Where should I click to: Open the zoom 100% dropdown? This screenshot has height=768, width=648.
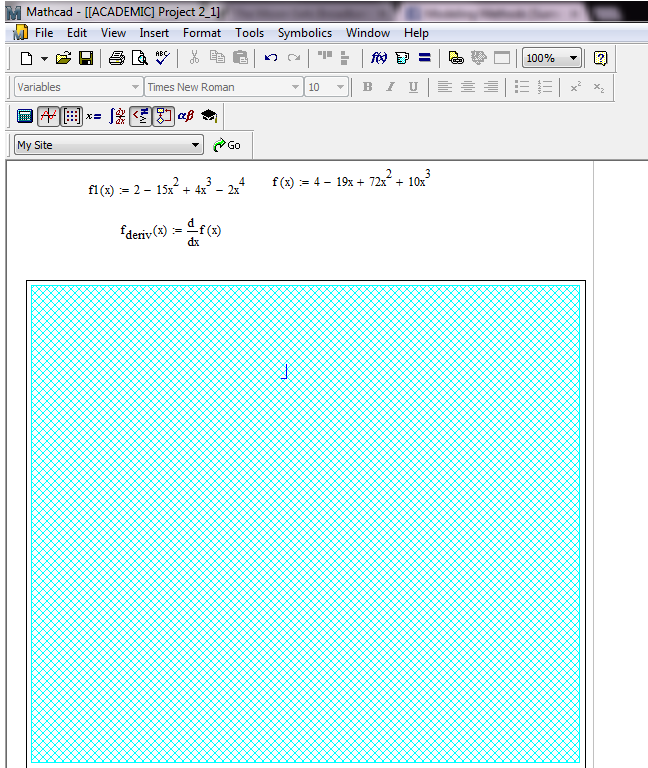coord(573,58)
